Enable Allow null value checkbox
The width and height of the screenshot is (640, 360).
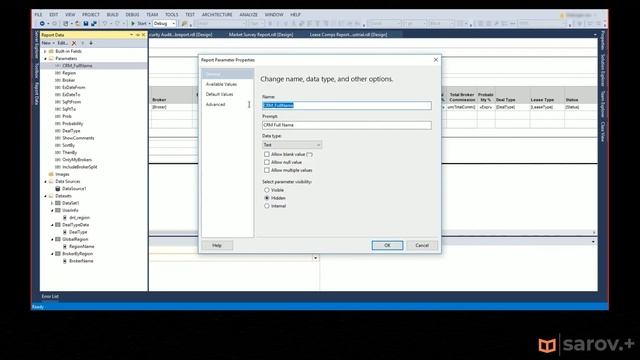[x=267, y=162]
